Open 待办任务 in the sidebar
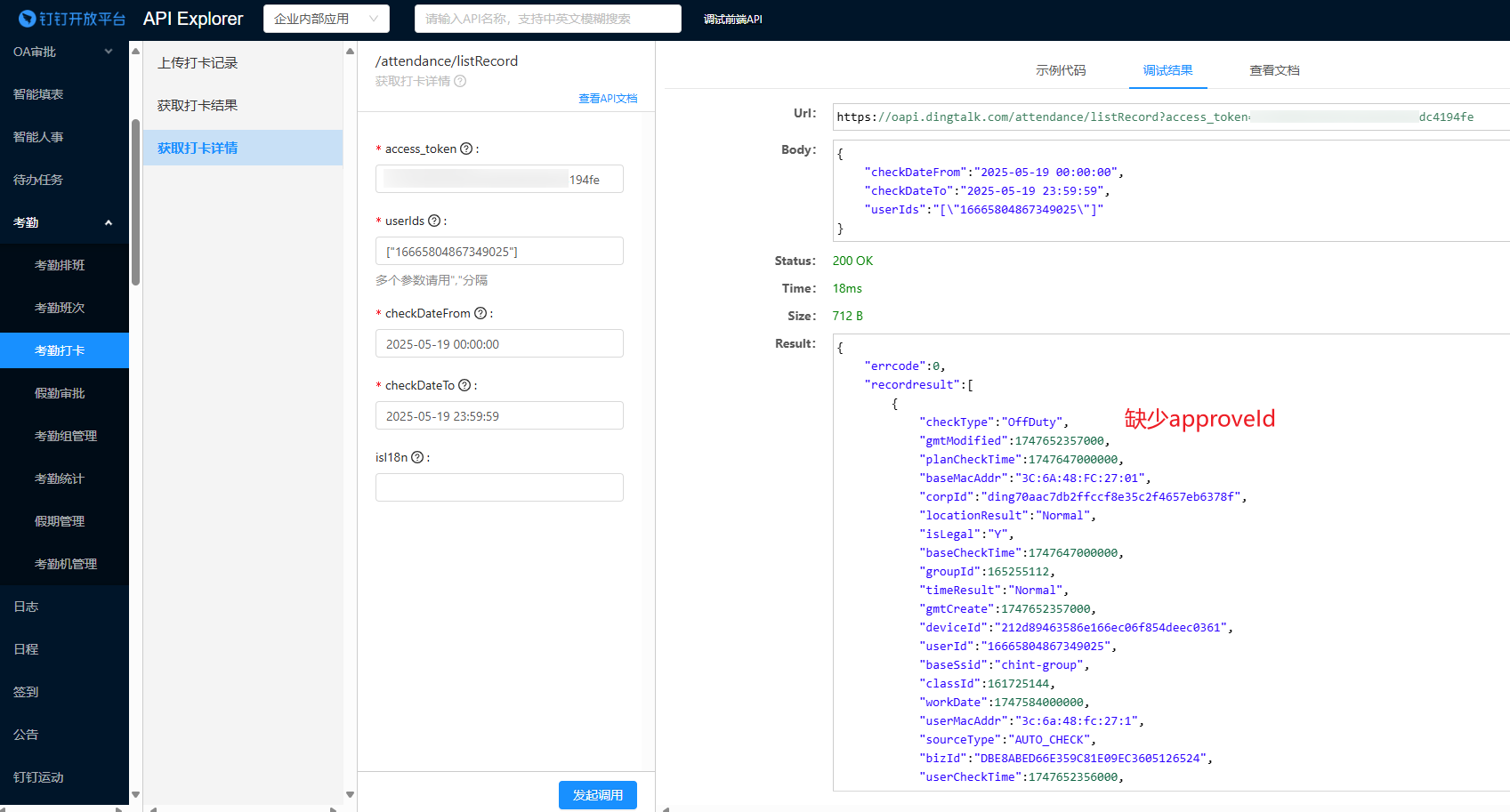 pyautogui.click(x=38, y=180)
